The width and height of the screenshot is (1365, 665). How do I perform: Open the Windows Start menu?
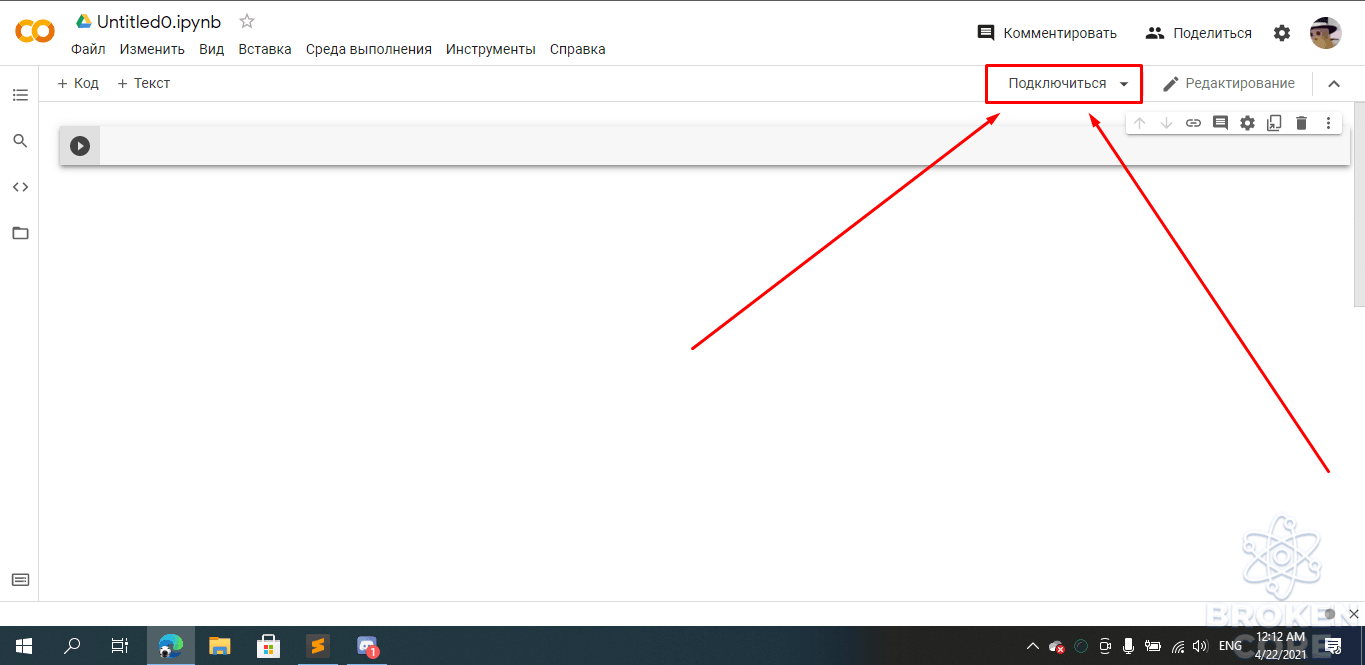(22, 646)
